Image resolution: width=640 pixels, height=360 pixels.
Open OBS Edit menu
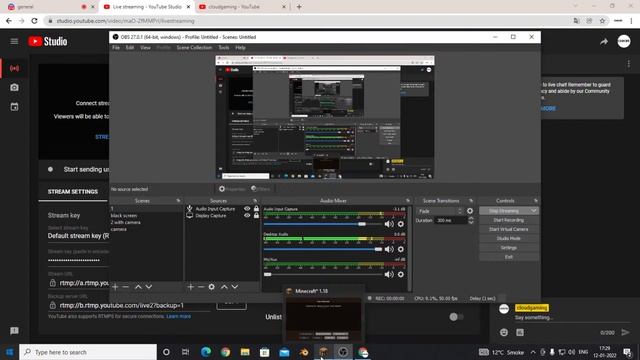[130, 48]
